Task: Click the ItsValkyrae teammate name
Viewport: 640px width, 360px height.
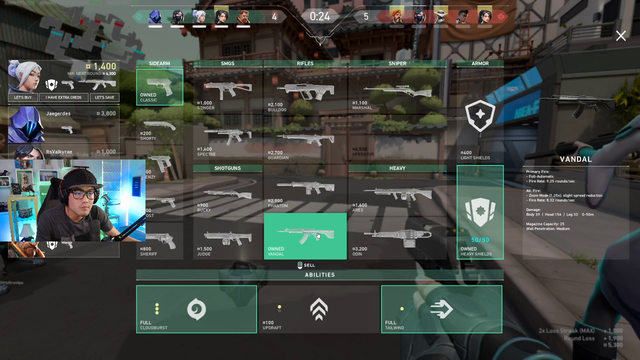Action: [x=59, y=152]
